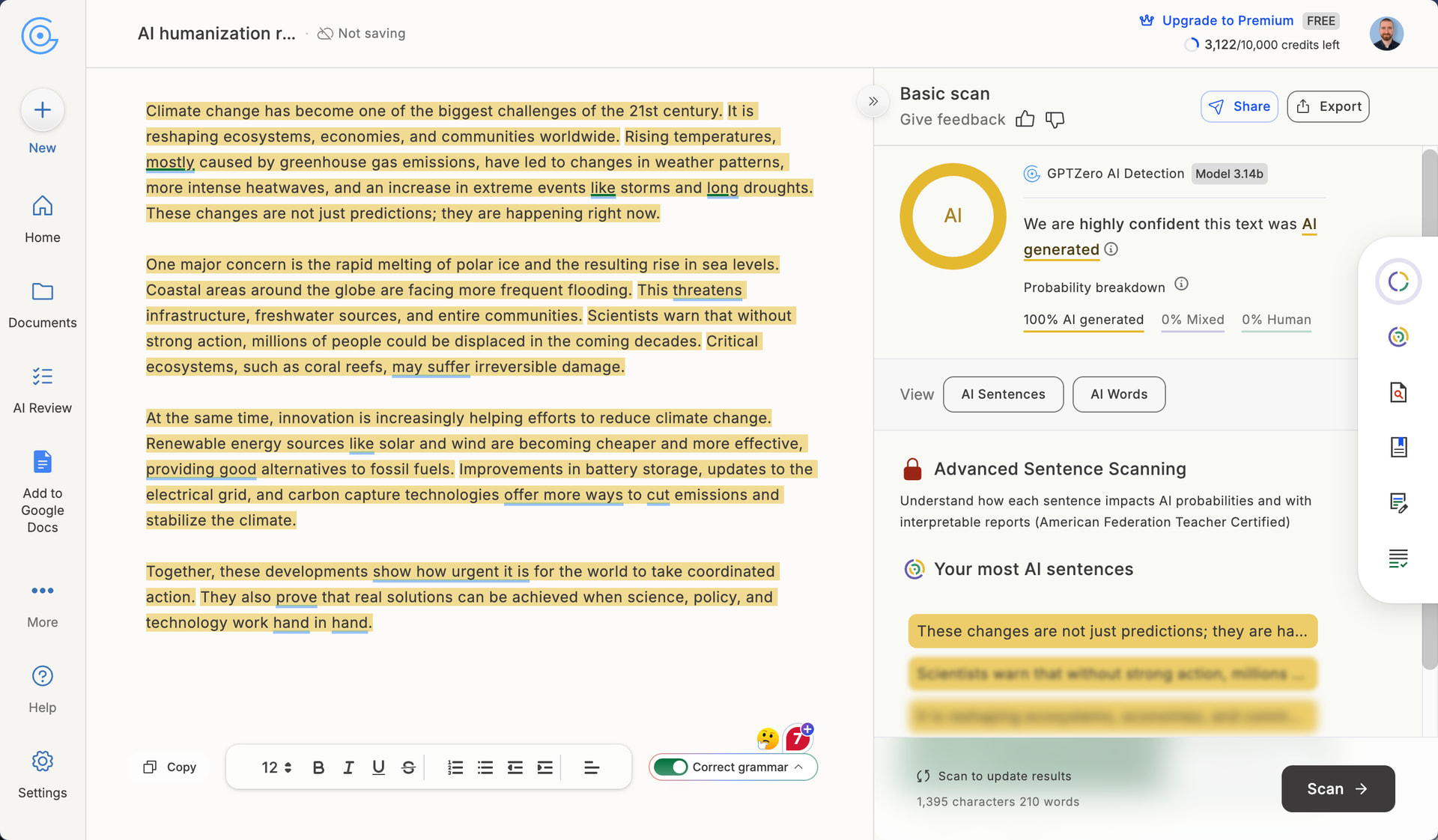The width and height of the screenshot is (1438, 840).
Task: Click Add to Google Docs icon
Action: tap(42, 462)
